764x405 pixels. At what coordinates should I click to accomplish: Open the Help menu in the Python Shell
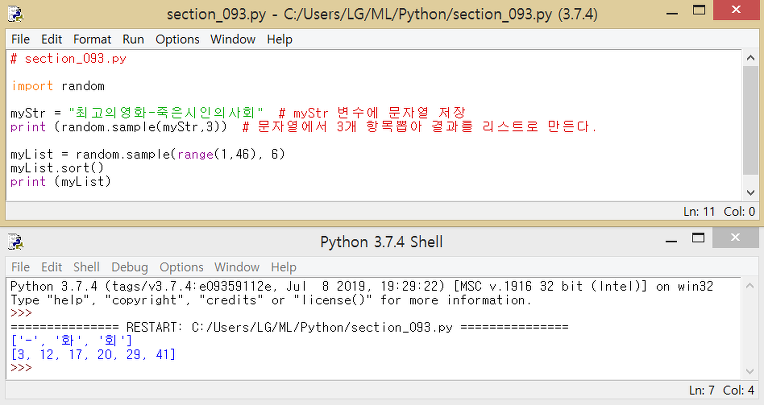coord(284,267)
